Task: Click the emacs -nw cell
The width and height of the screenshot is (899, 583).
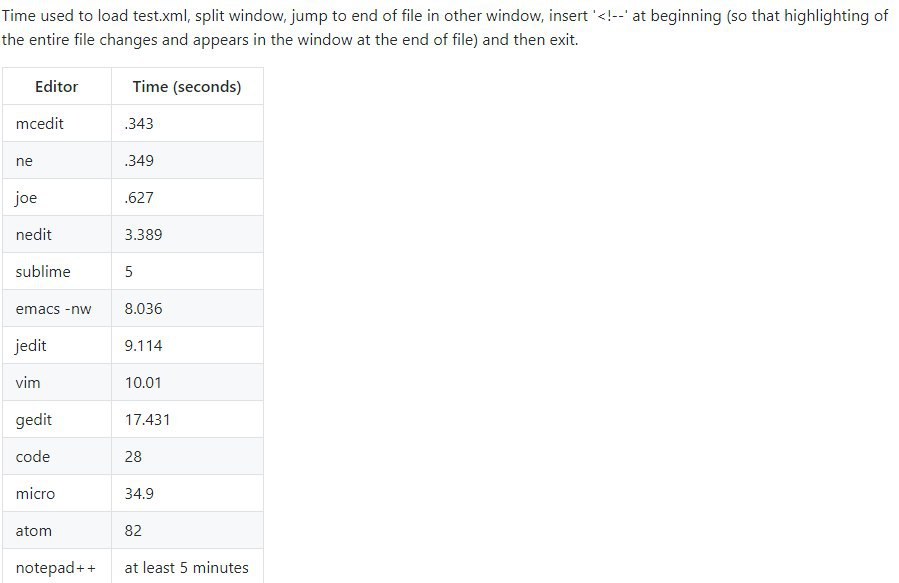Action: (57, 308)
